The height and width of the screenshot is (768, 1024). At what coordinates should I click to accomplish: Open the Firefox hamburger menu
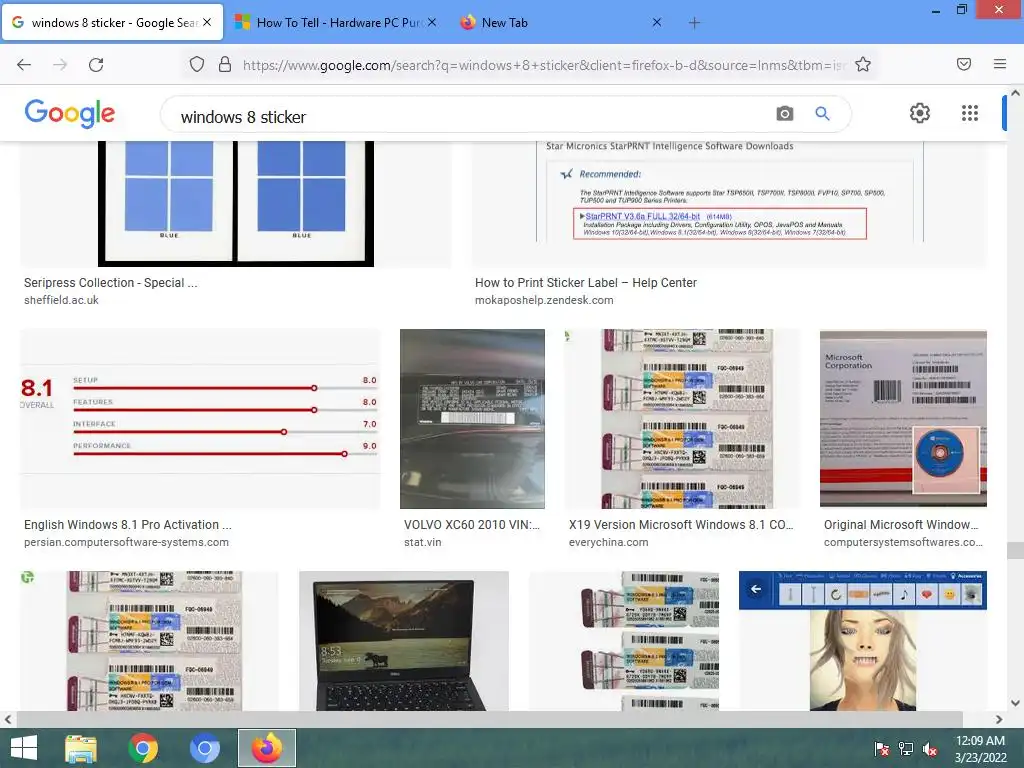click(1000, 64)
